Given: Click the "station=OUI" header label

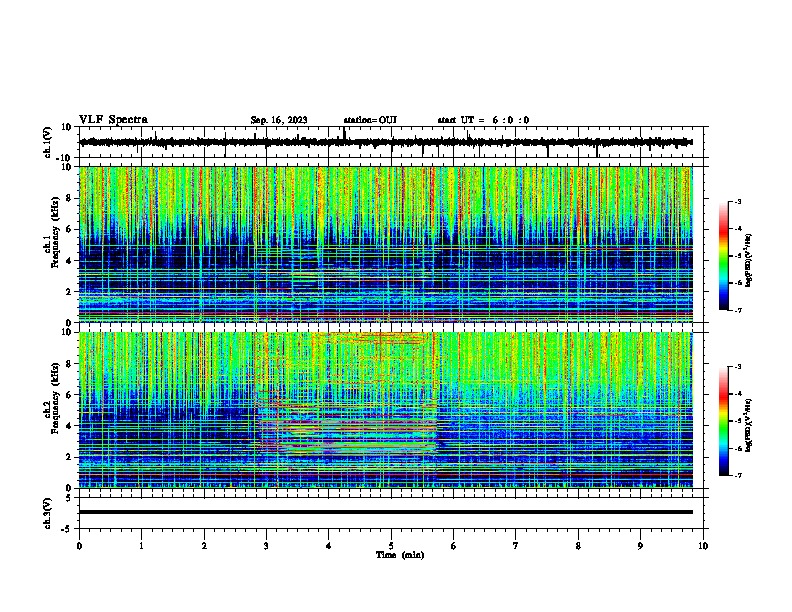Looking at the screenshot, I should coord(370,120).
